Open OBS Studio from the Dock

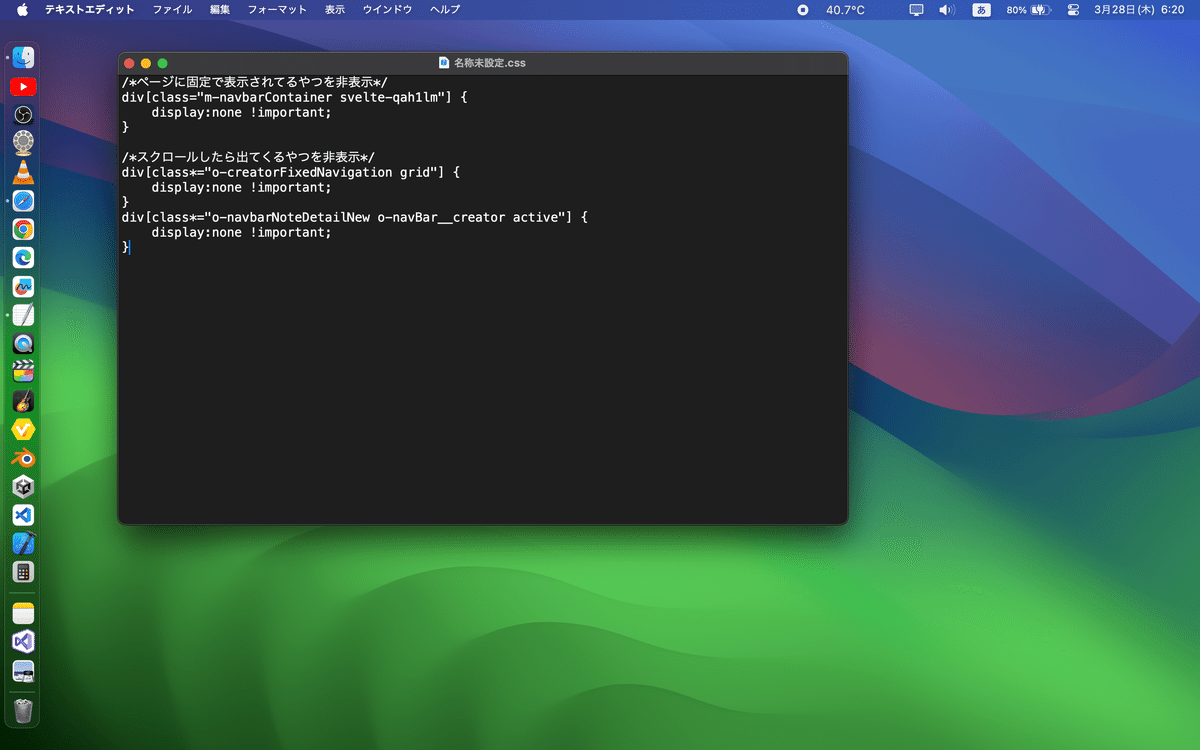click(x=23, y=115)
